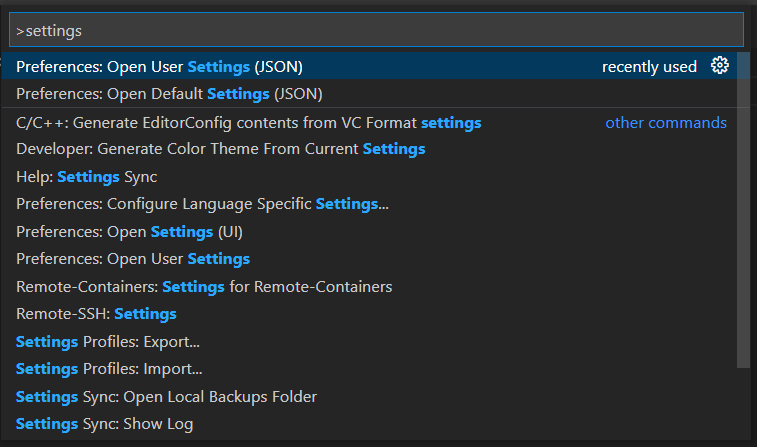The width and height of the screenshot is (757, 447).
Task: Click the command palette search input
Action: point(377,31)
